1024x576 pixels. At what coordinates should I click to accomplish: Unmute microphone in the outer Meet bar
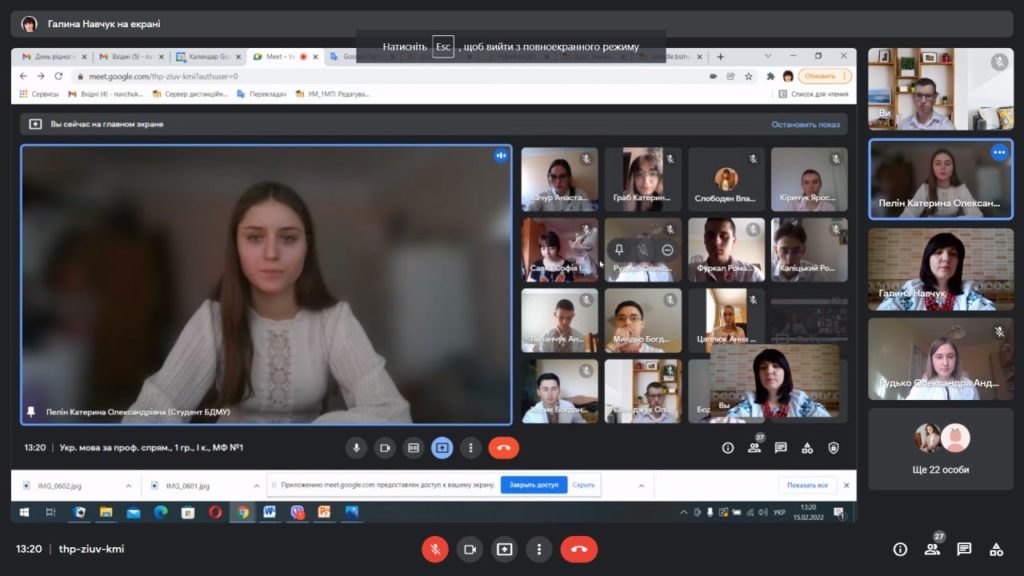pyautogui.click(x=435, y=549)
